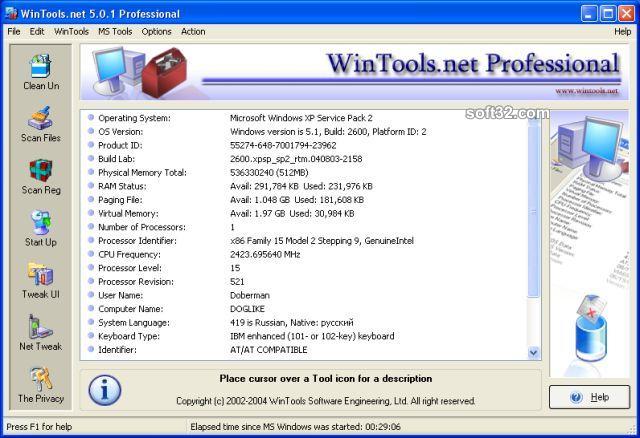Click the RAM Status value text
This screenshot has height=438, width=640.
point(301,186)
